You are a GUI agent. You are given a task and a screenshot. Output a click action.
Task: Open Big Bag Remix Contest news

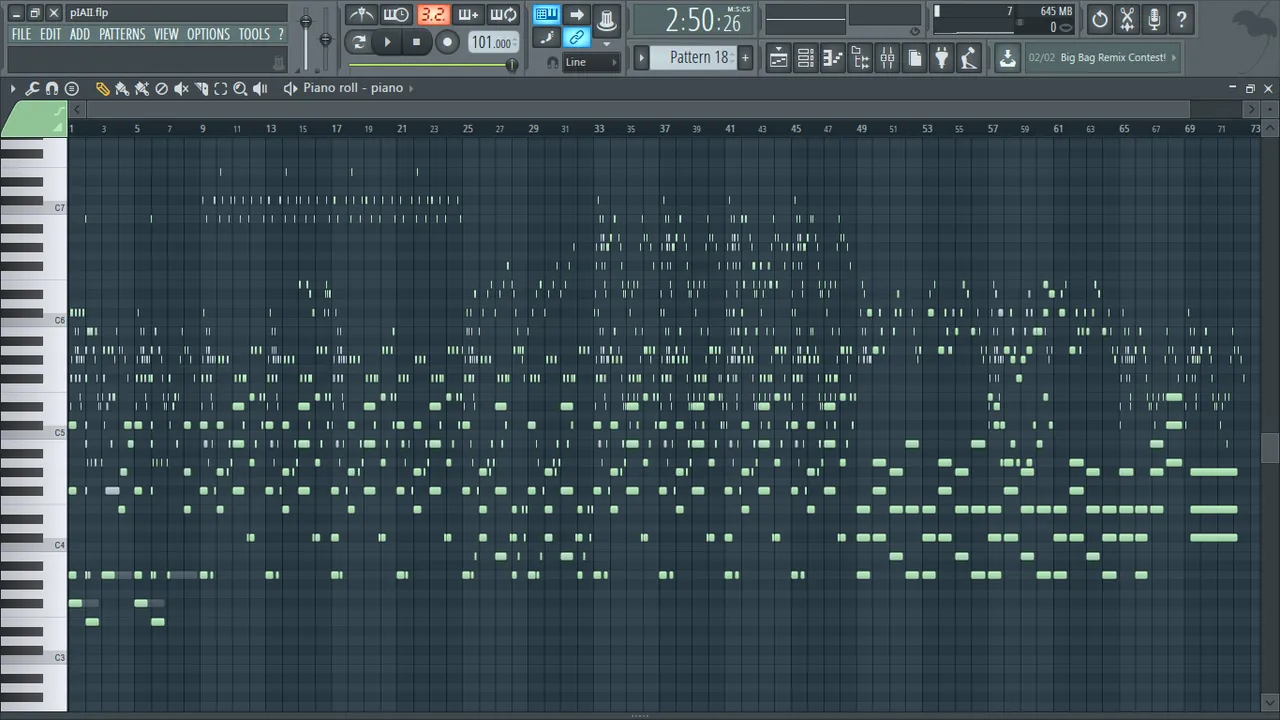[x=1113, y=58]
